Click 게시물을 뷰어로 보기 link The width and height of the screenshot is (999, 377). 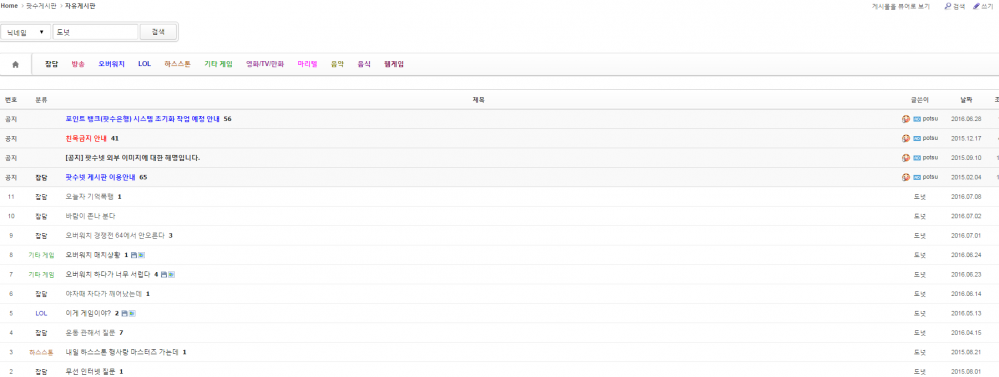pos(900,6)
